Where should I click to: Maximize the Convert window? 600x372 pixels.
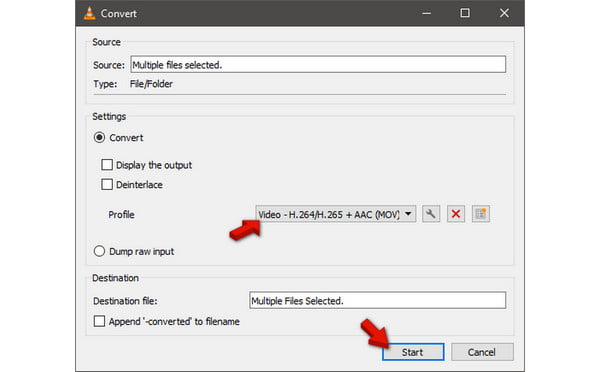coord(465,13)
